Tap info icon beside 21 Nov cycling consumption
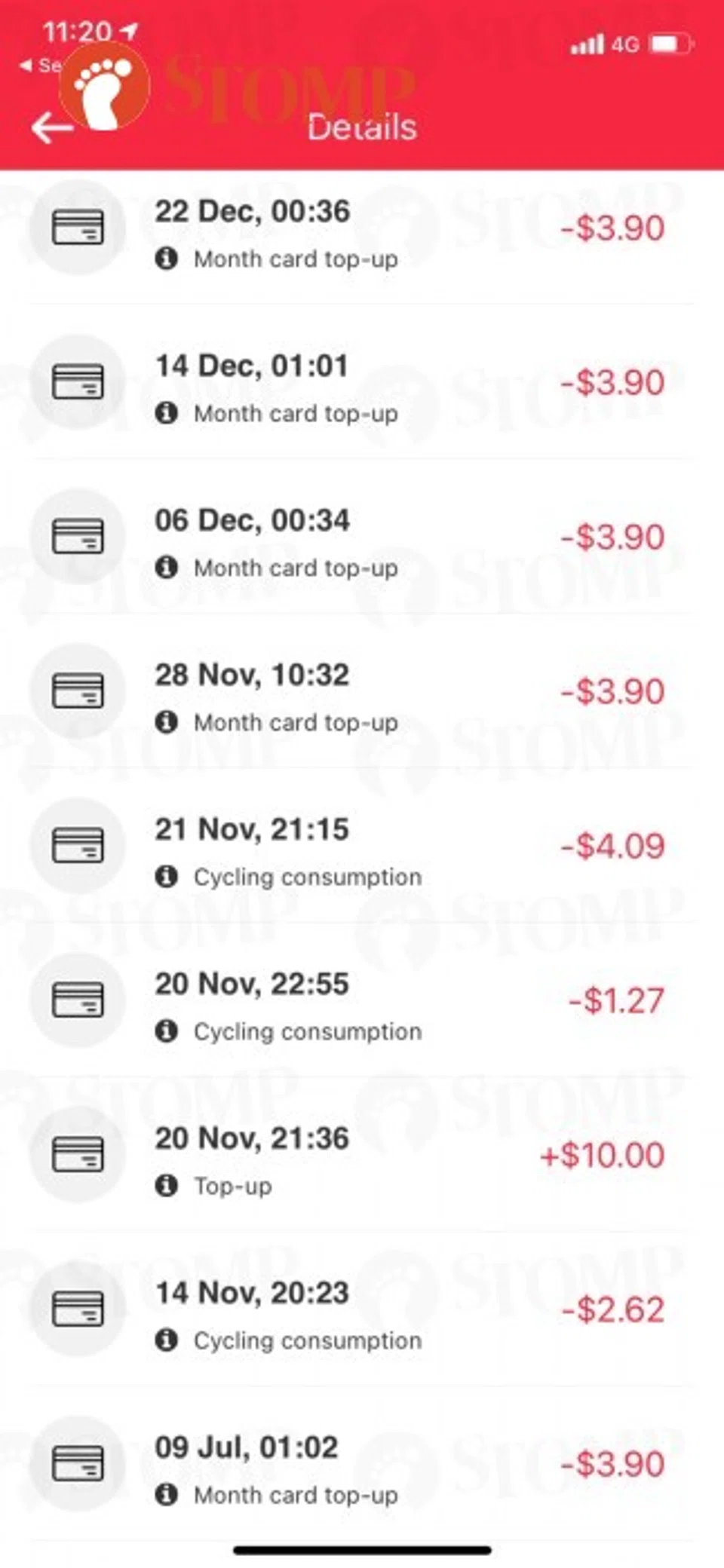The width and height of the screenshot is (724, 1568). (166, 877)
